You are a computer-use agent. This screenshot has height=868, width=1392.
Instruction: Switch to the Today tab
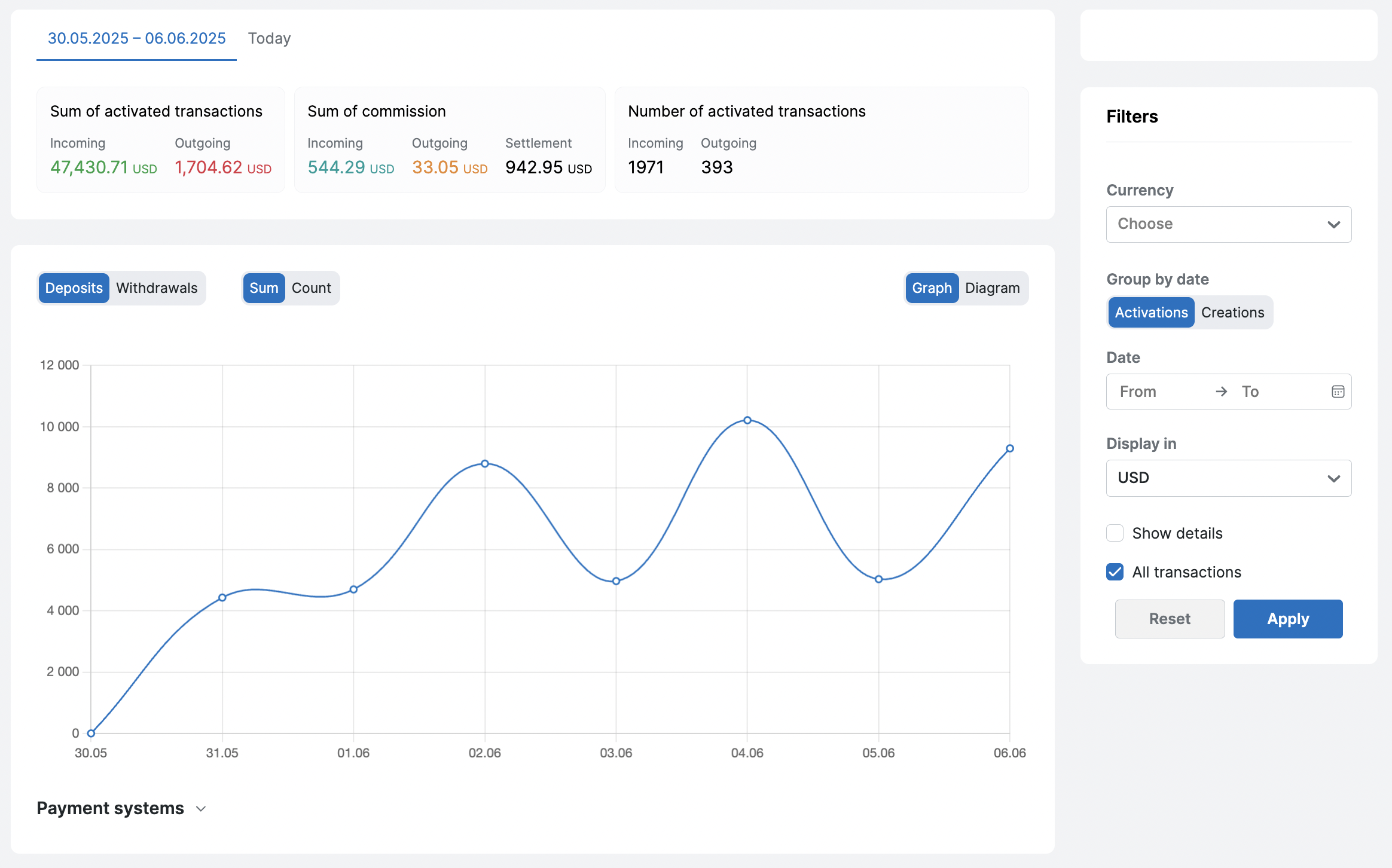pos(269,38)
